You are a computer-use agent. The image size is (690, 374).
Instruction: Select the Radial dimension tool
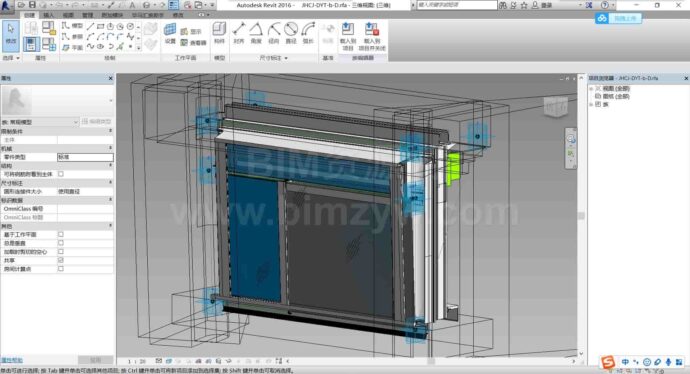tap(274, 33)
